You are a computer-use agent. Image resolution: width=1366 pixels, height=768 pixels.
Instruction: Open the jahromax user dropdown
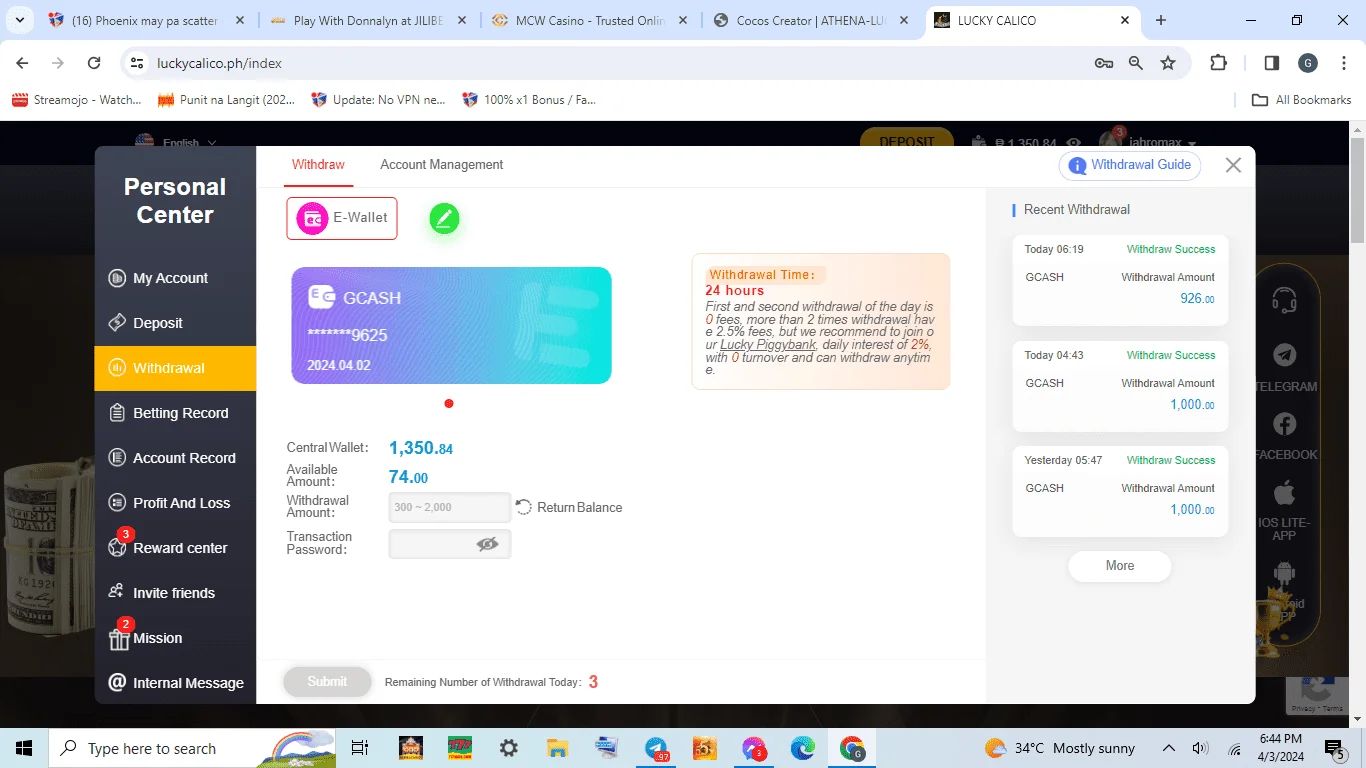pos(1149,143)
